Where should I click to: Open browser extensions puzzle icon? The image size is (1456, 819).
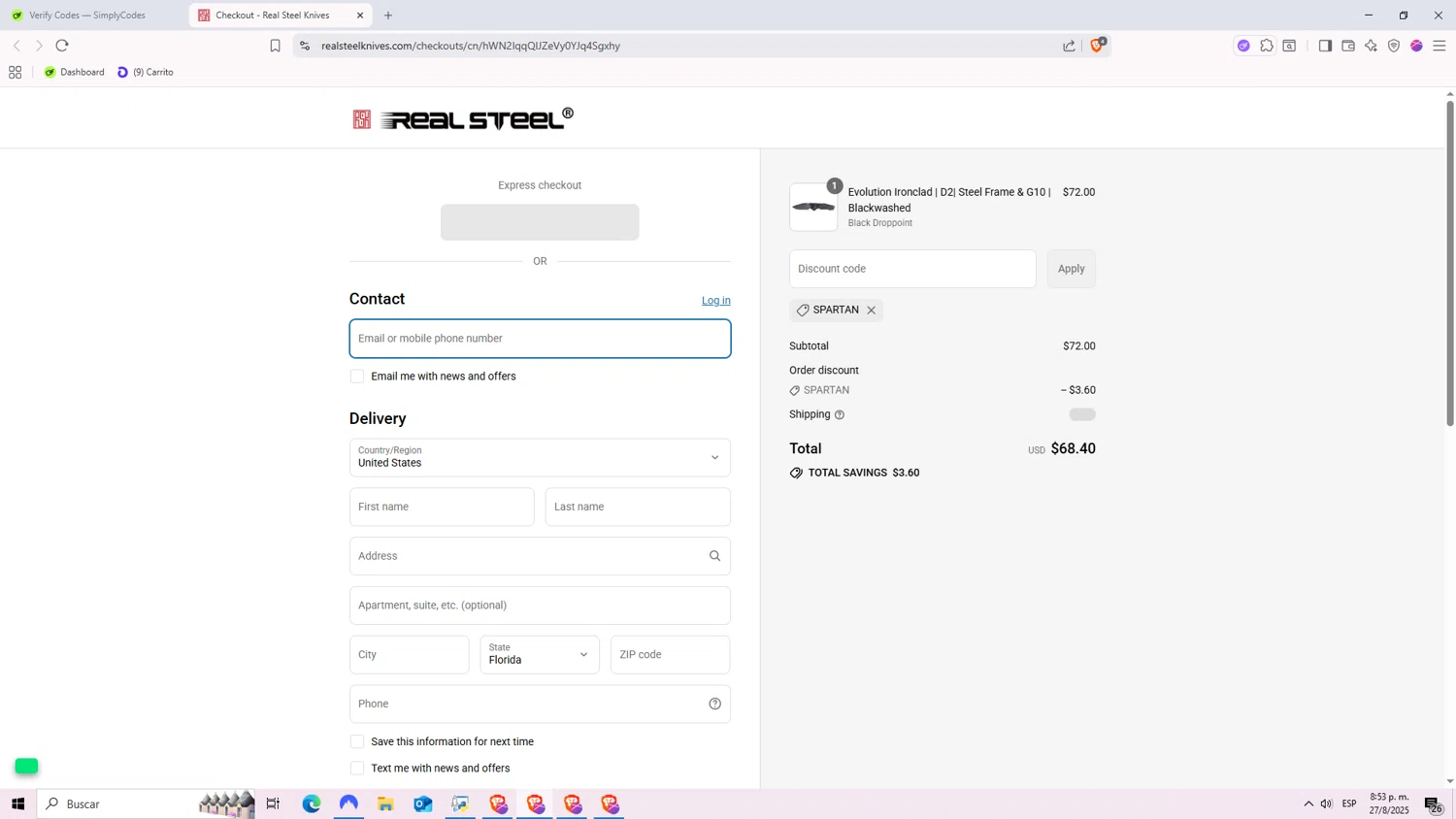click(1267, 46)
